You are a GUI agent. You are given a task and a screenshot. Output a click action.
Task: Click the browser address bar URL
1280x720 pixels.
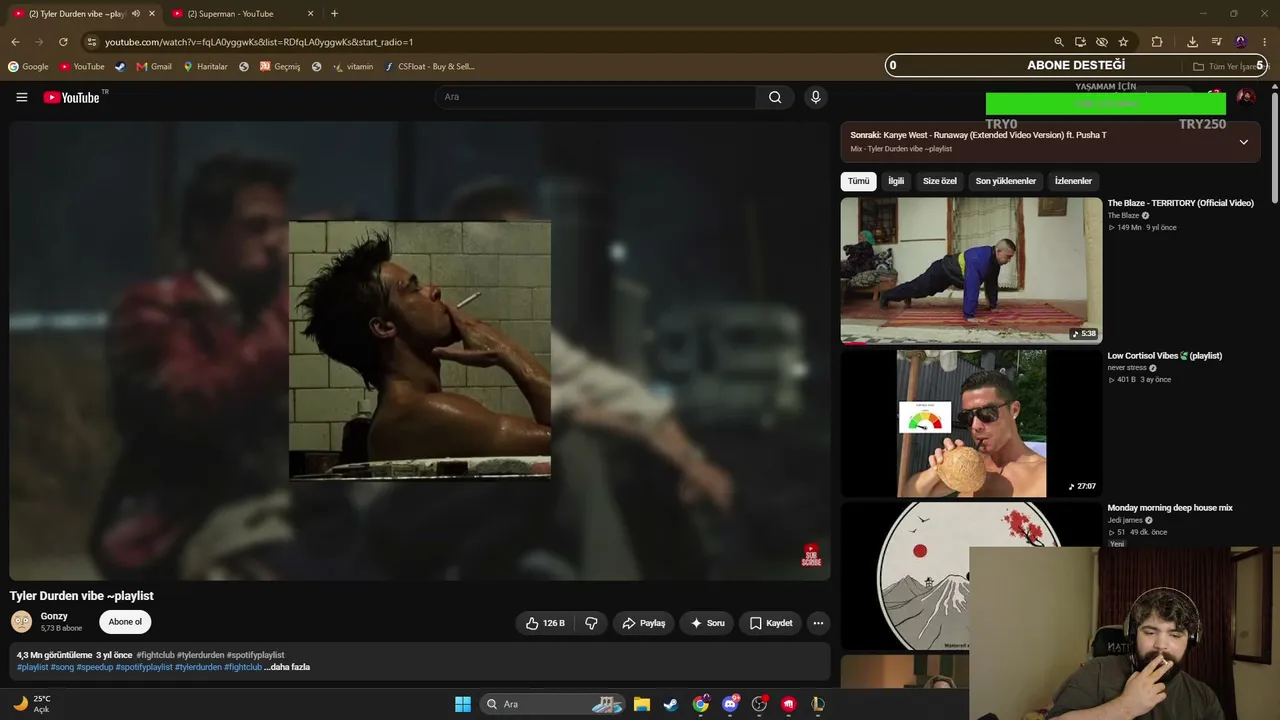click(x=260, y=42)
